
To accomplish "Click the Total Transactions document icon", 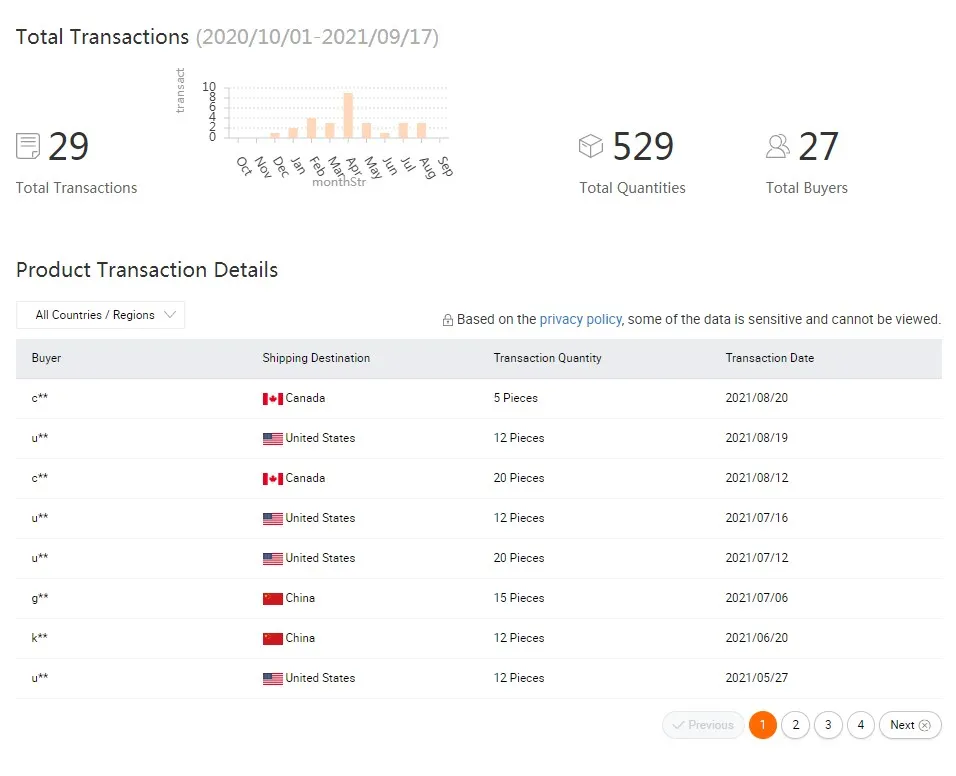I will [x=28, y=147].
